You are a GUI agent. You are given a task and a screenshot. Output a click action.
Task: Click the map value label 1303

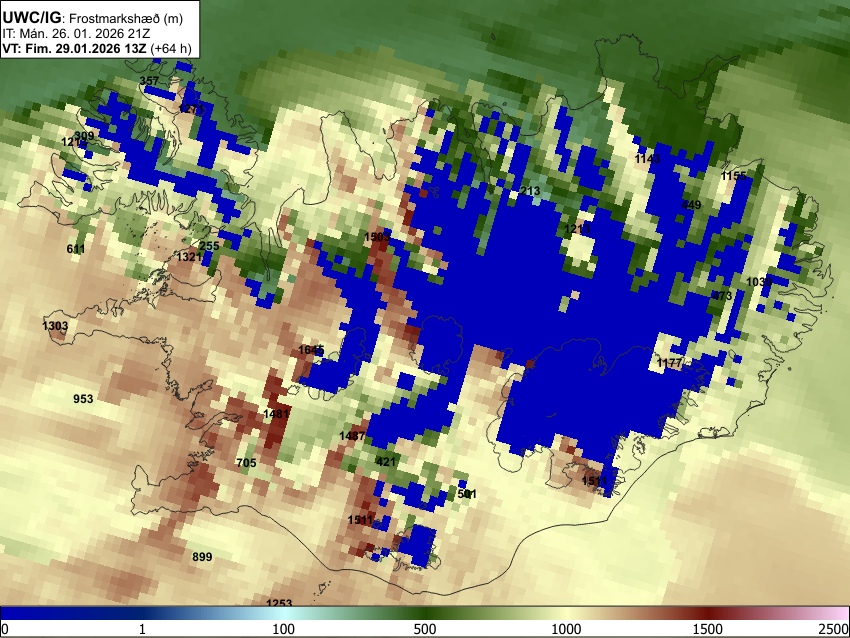55,326
